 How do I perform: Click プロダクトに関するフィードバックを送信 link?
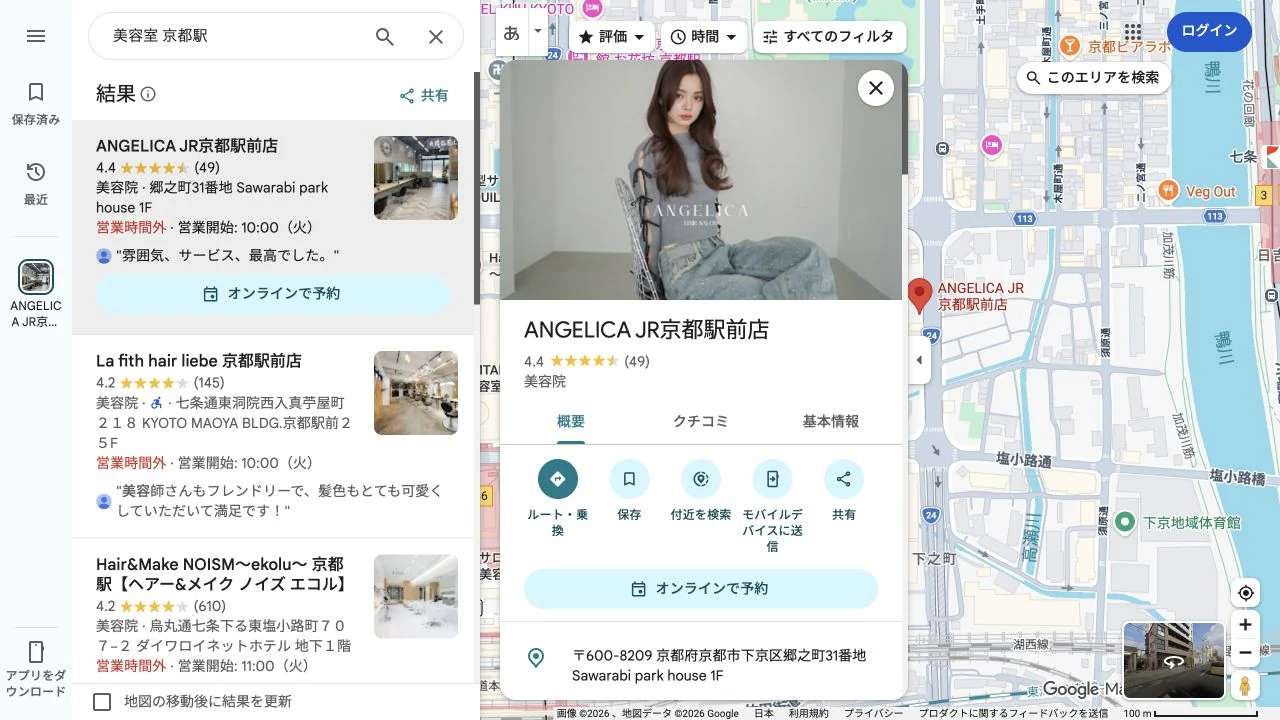point(1013,713)
